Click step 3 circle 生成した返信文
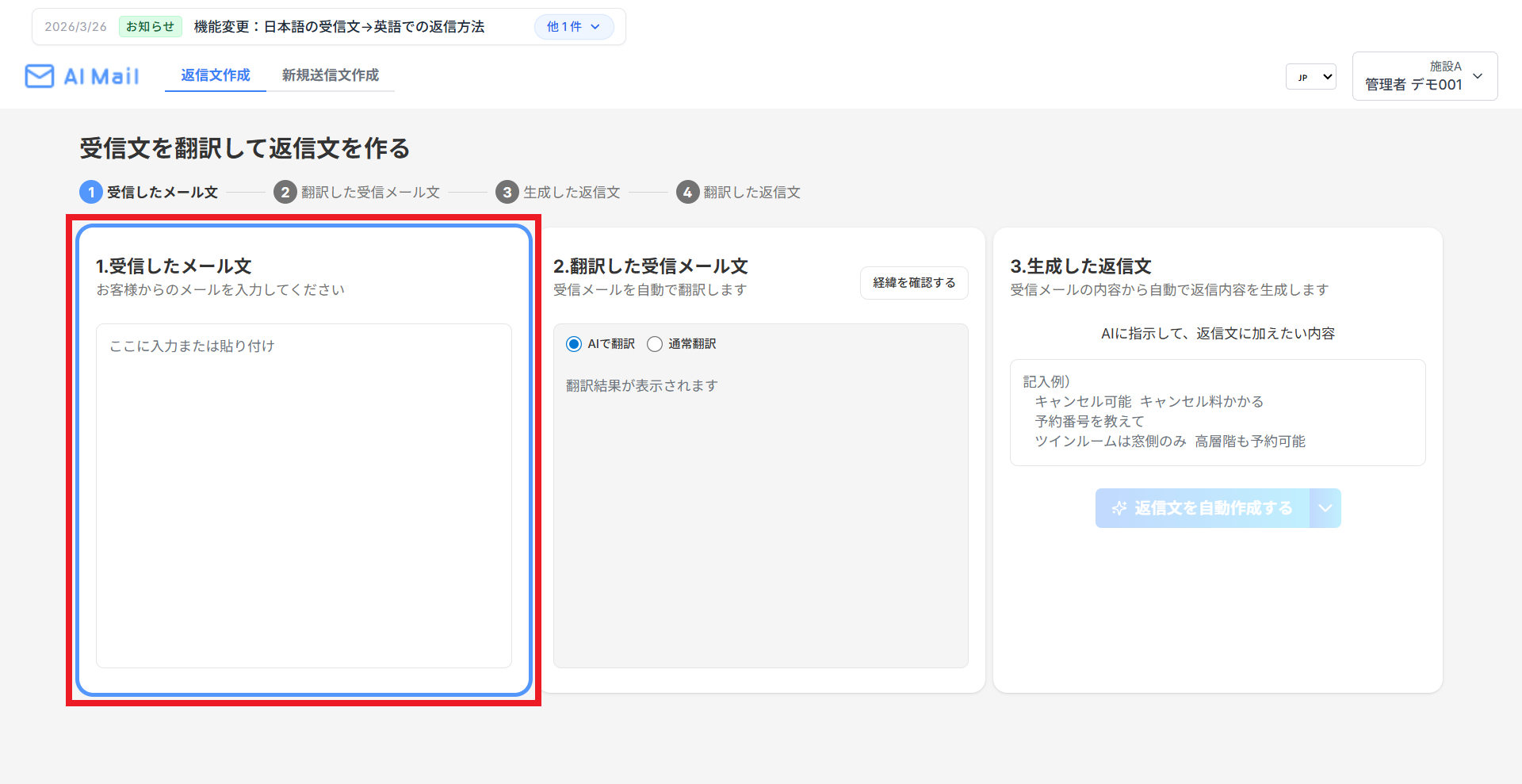The image size is (1522, 784). click(x=507, y=192)
